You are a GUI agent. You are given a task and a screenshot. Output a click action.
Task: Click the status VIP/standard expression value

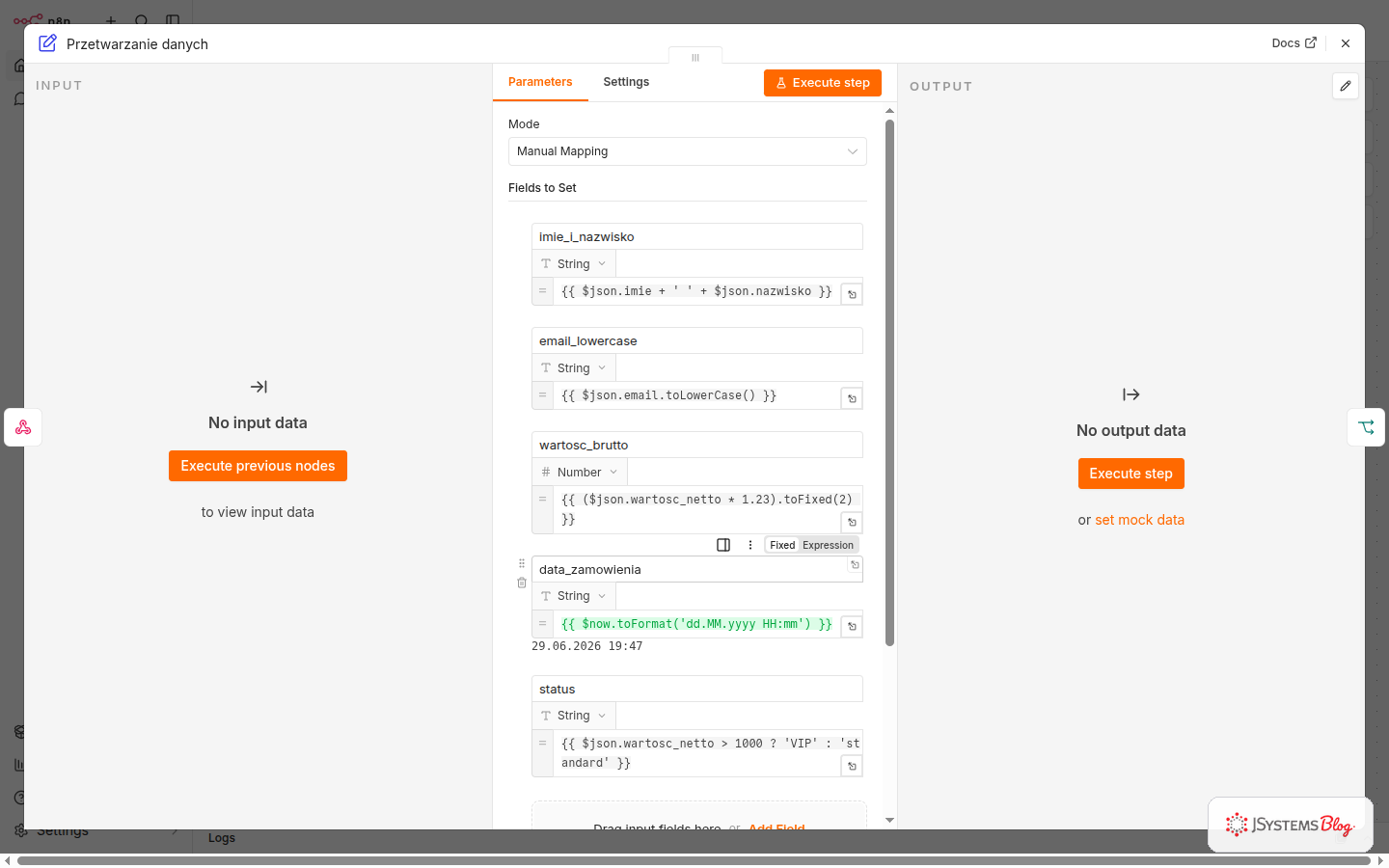click(x=707, y=753)
